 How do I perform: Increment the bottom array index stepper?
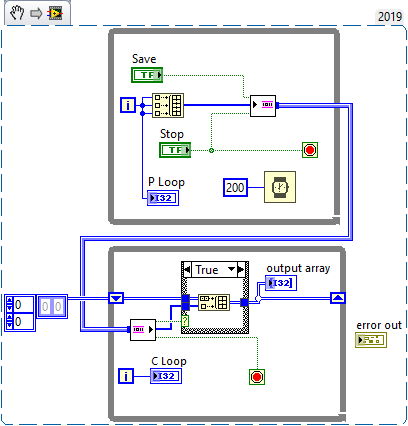coord(9,318)
